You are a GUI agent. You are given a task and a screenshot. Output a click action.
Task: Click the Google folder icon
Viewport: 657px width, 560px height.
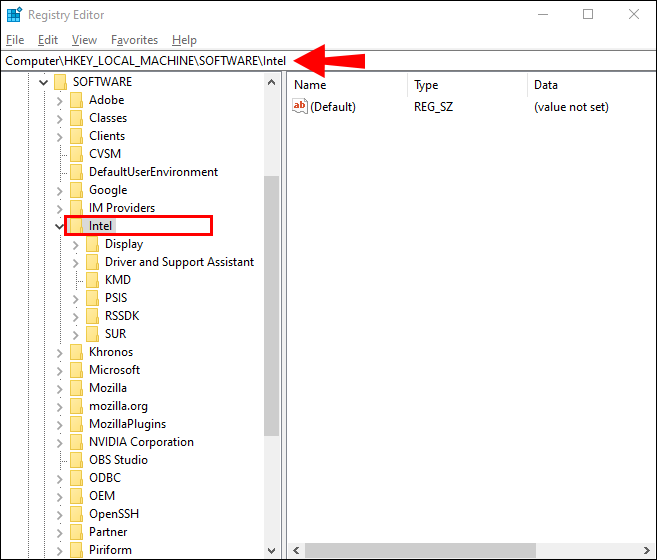76,190
